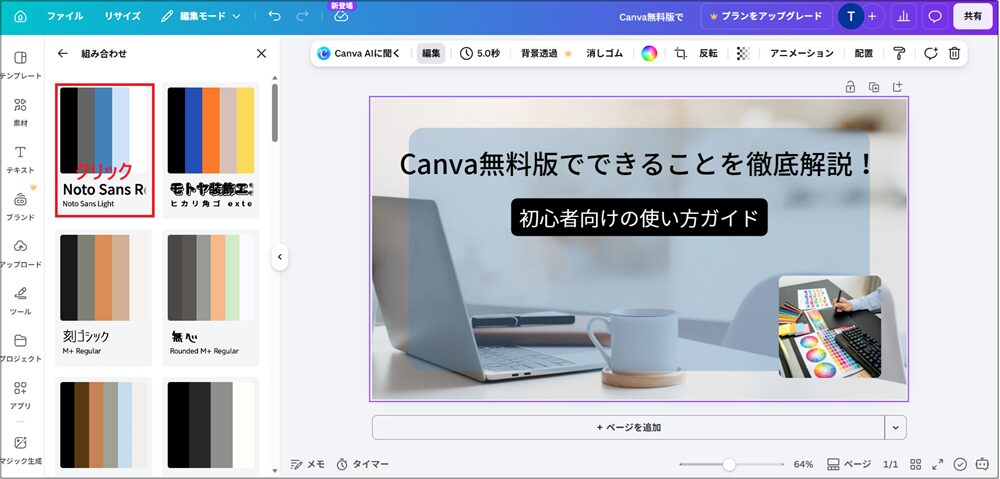Open 配置 position options
This screenshot has width=1000, height=479.
point(864,54)
